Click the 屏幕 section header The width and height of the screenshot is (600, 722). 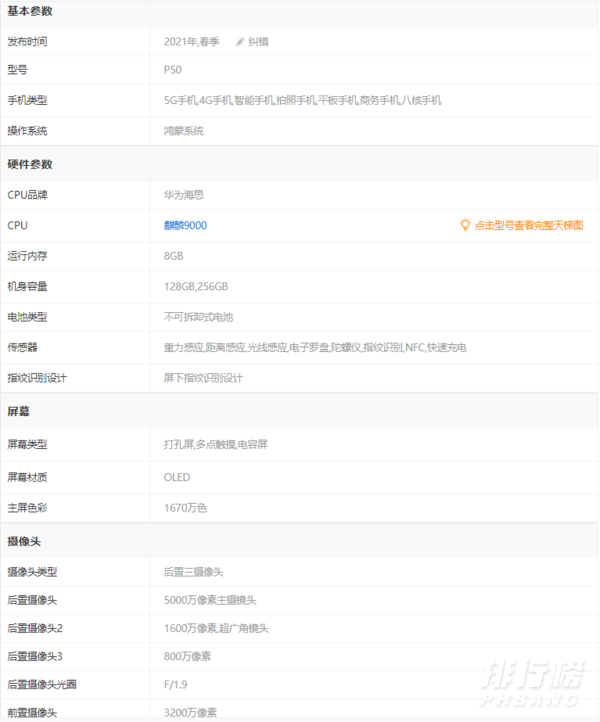click(18, 411)
